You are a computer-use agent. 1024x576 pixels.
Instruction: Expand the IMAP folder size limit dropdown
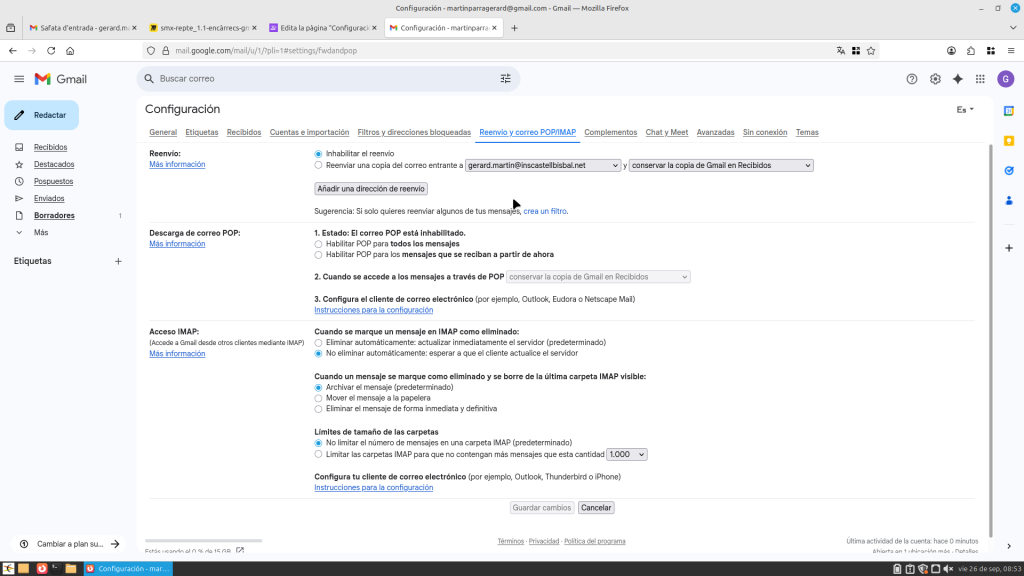(627, 454)
